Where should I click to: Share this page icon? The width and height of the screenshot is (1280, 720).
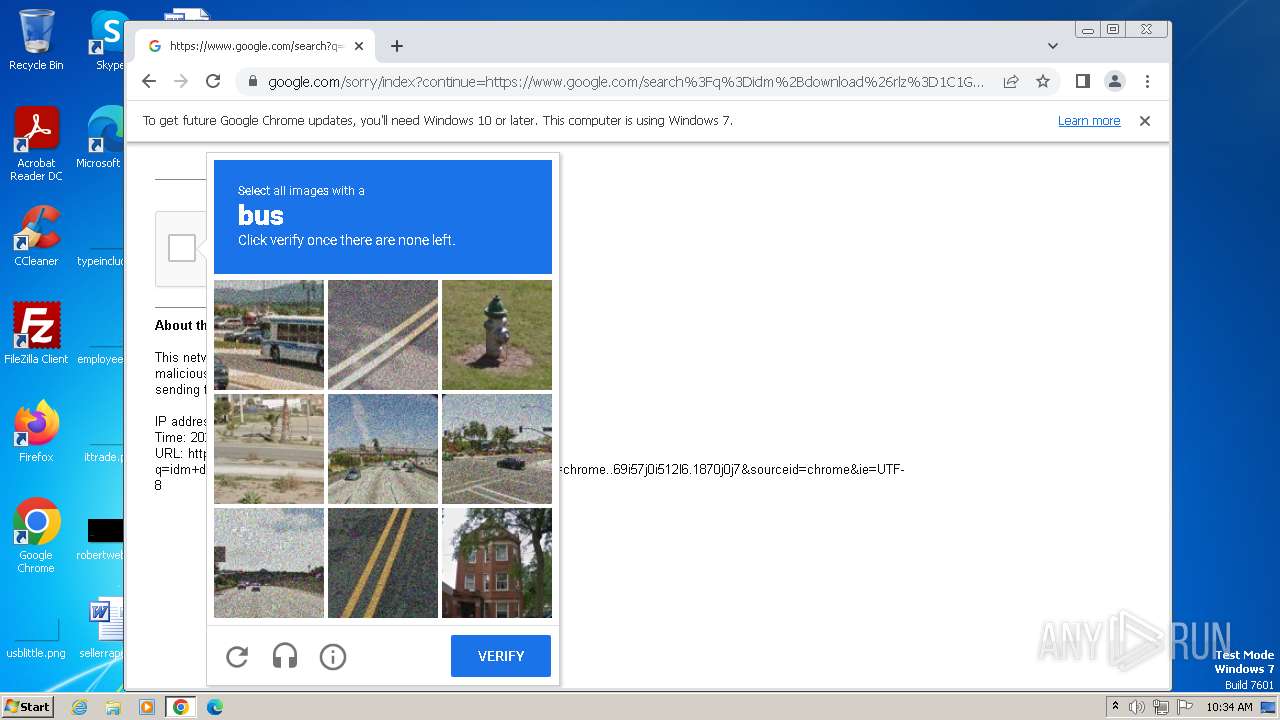(x=1011, y=81)
